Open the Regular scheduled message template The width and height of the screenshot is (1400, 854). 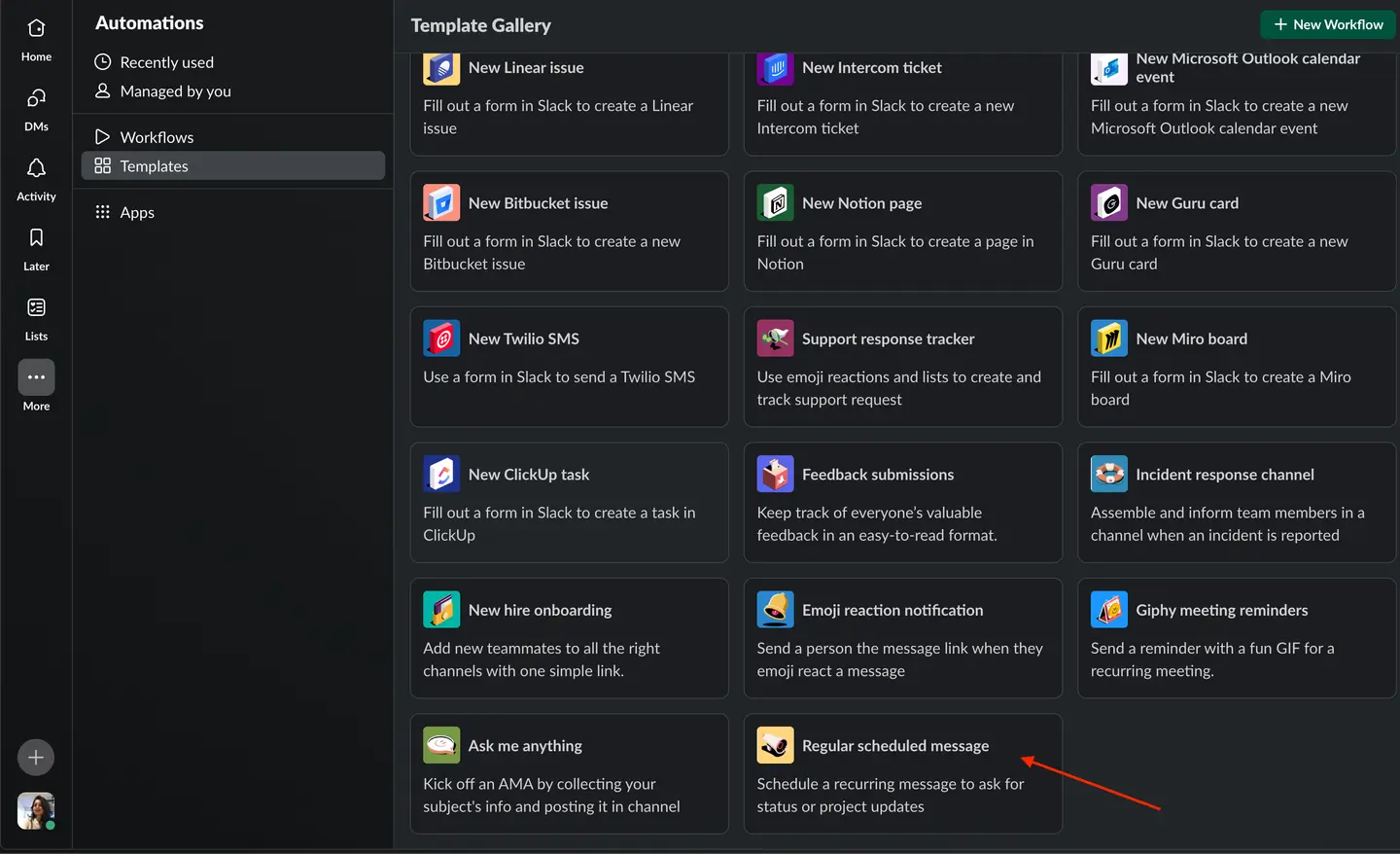point(903,774)
